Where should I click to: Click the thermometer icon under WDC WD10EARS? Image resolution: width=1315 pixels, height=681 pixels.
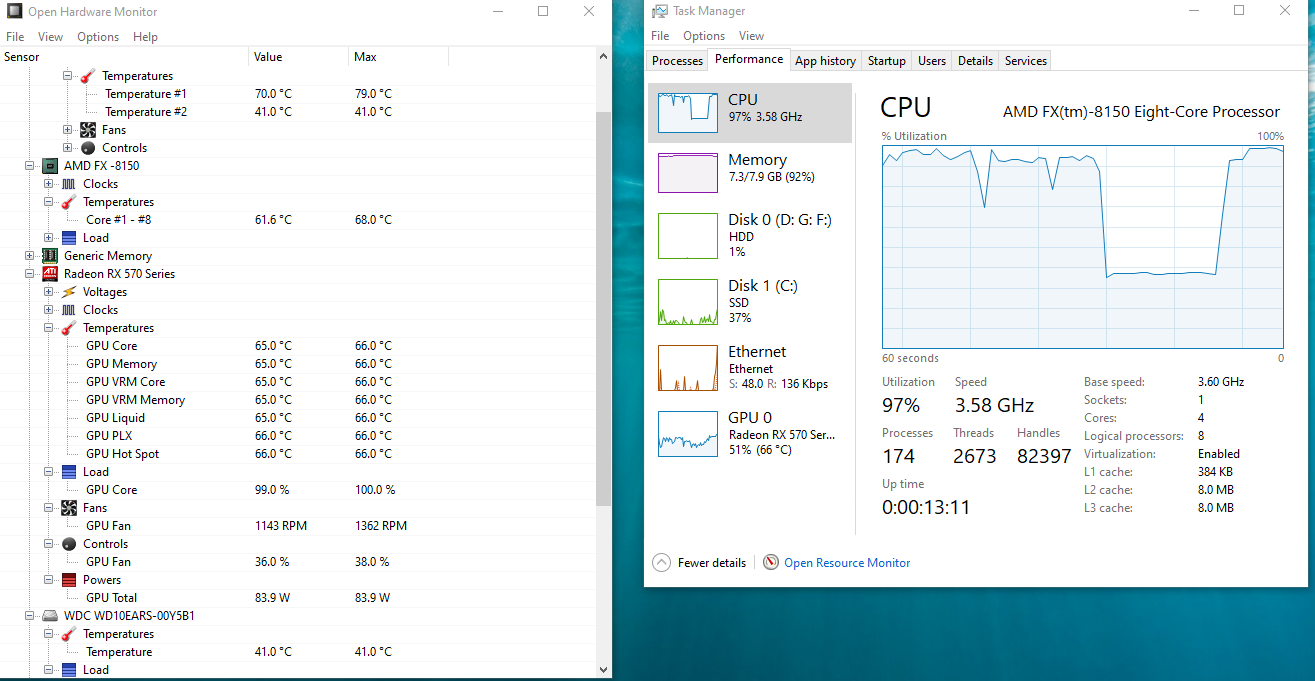click(x=69, y=634)
